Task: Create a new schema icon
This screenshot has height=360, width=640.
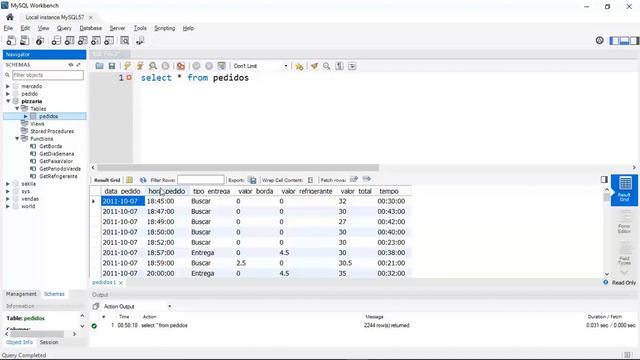Action: coord(56,40)
